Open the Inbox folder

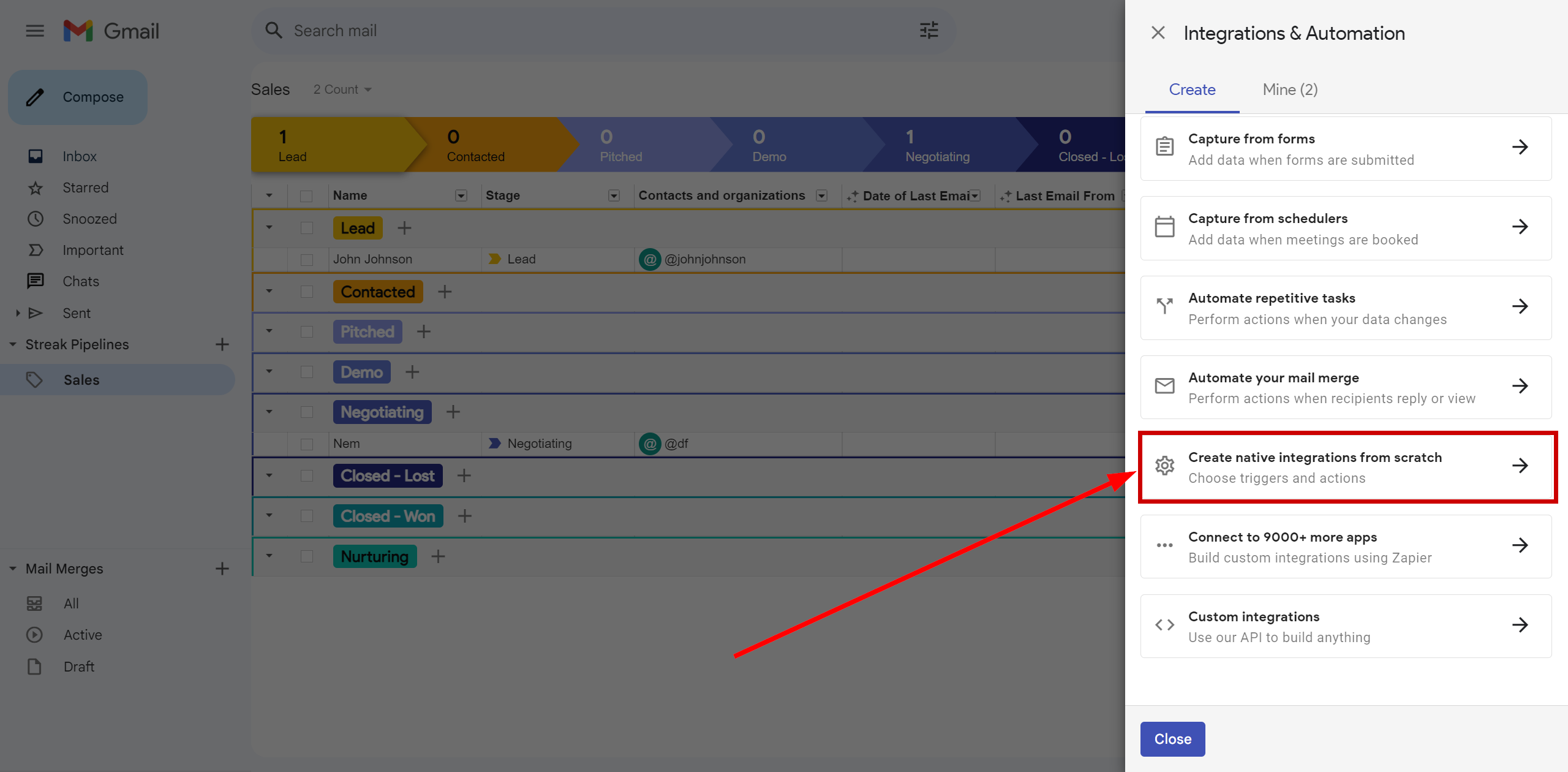(x=80, y=156)
